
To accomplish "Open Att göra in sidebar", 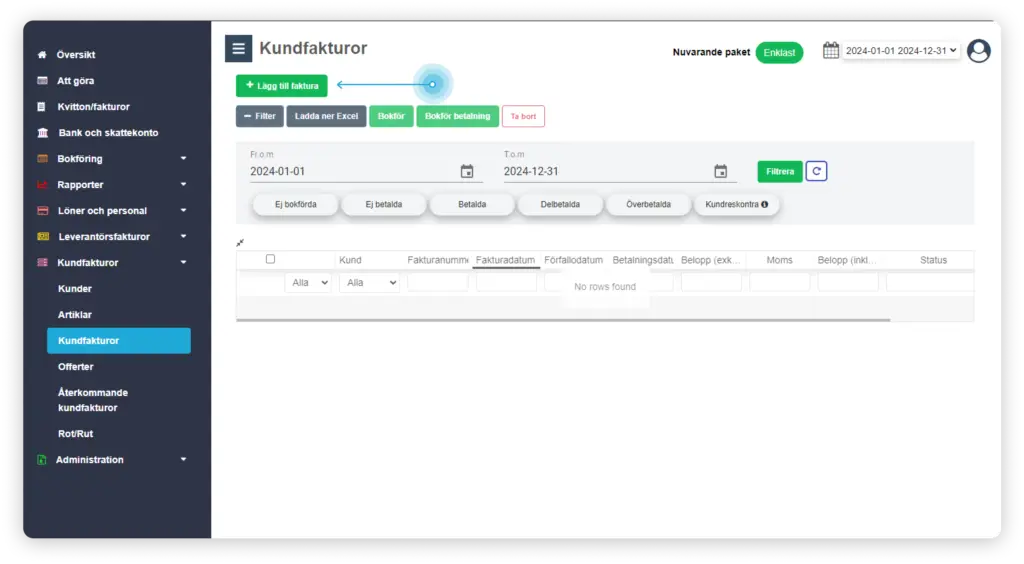I will [x=76, y=81].
